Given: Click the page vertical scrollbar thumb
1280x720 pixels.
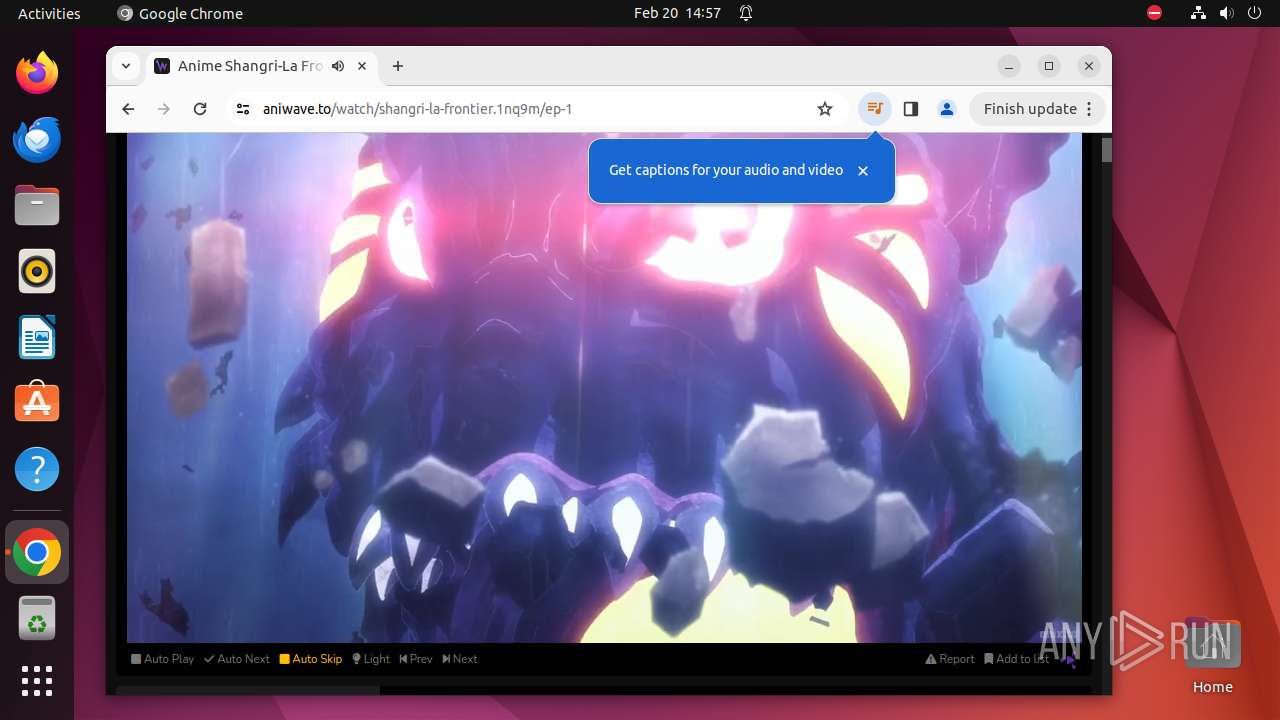Looking at the screenshot, I should pos(1107,150).
